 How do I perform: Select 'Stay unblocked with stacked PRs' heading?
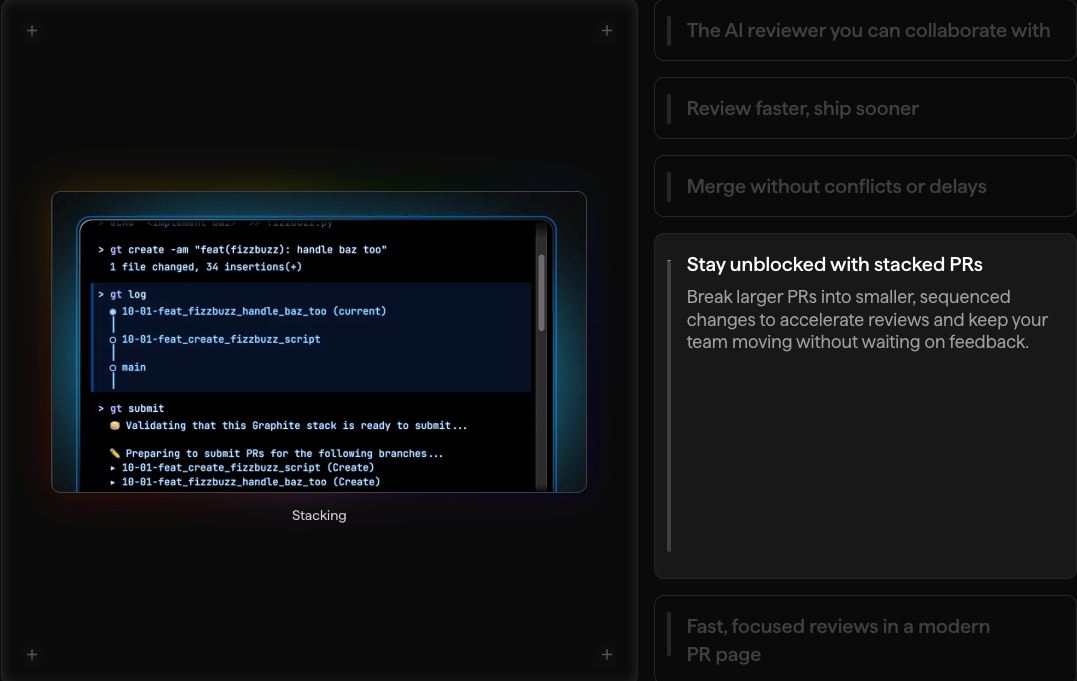point(834,265)
